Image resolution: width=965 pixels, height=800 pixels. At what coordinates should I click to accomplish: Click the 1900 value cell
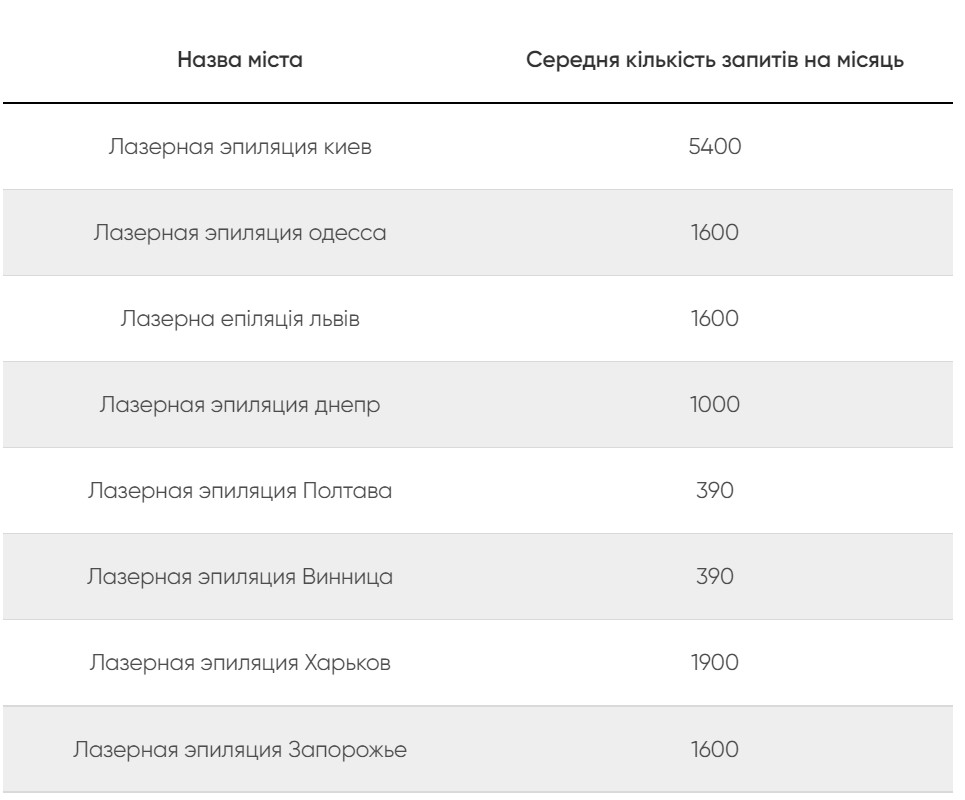715,663
